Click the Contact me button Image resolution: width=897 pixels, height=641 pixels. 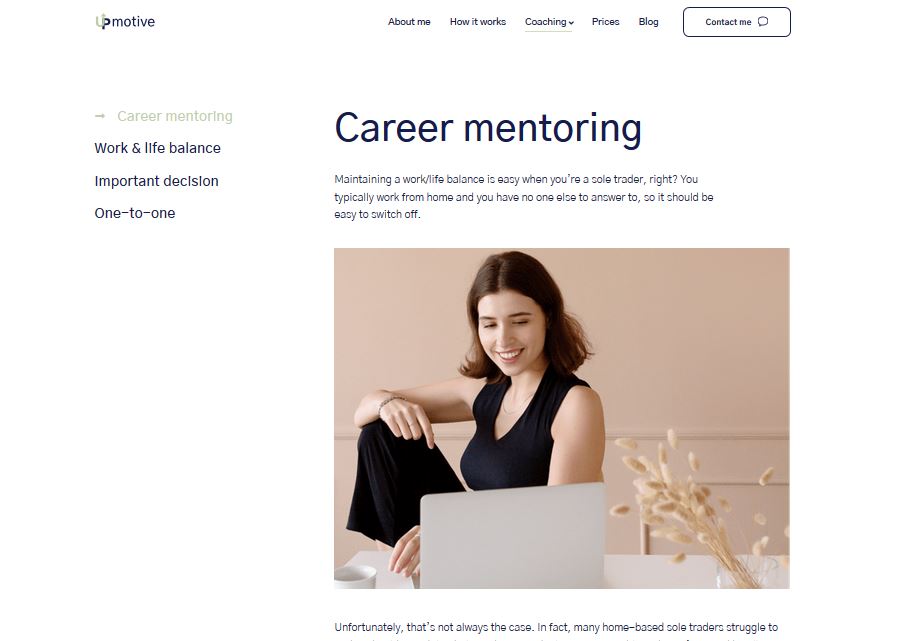737,22
